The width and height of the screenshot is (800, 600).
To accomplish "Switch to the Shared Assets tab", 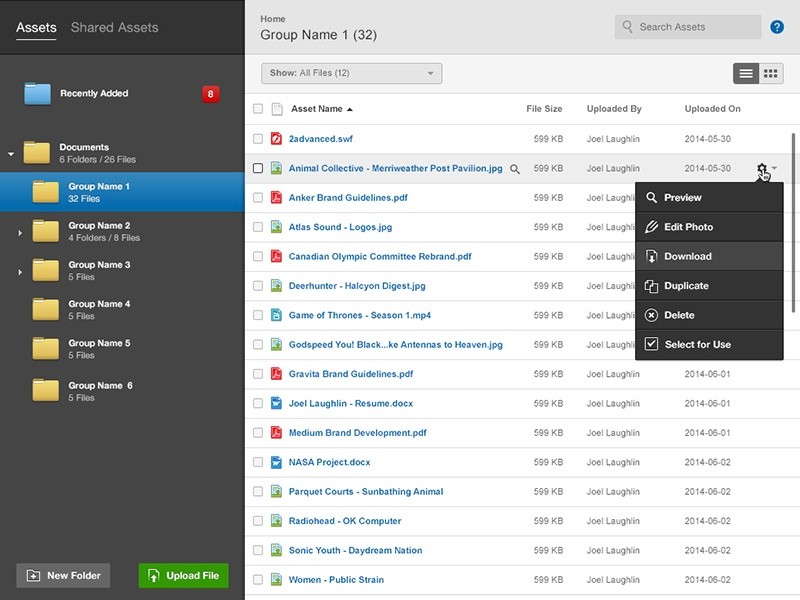I will [x=113, y=27].
